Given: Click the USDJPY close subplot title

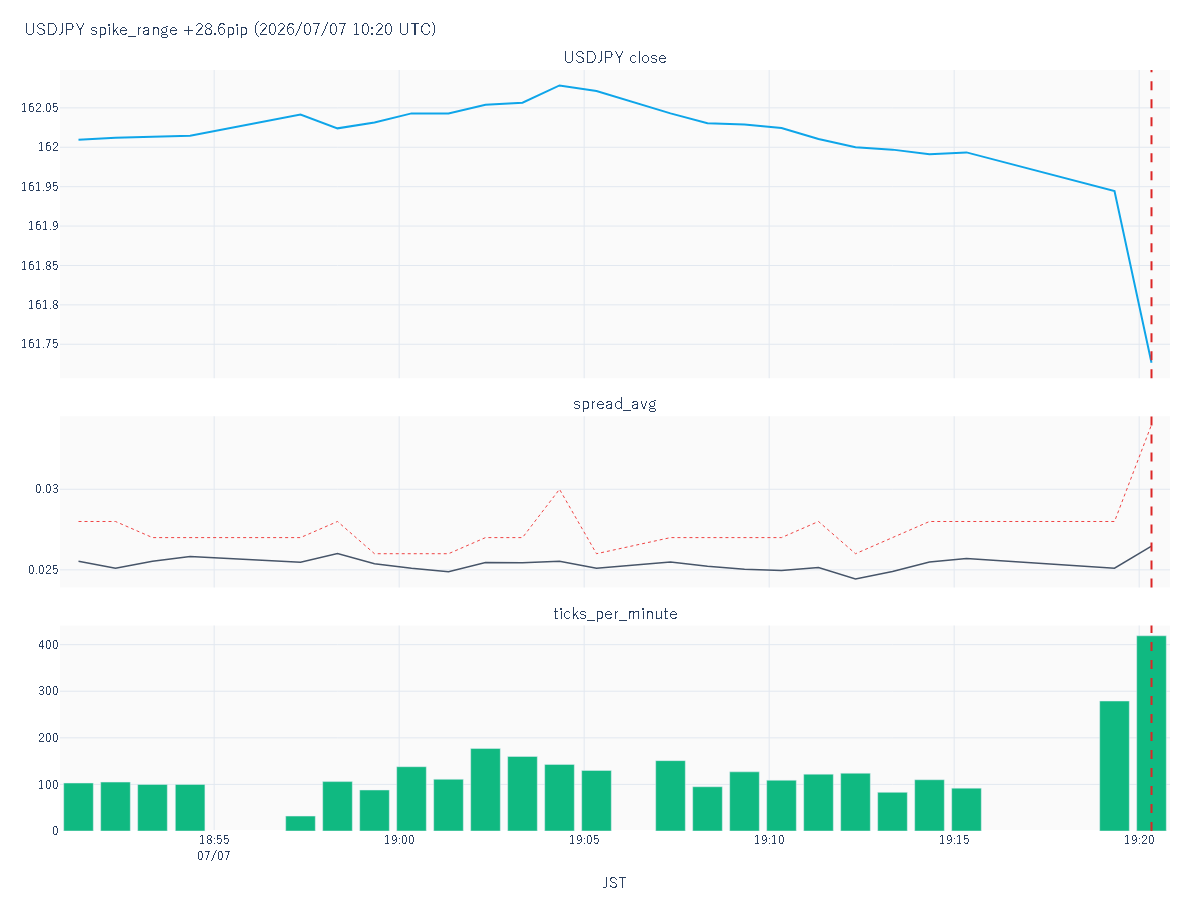Looking at the screenshot, I should click(x=615, y=58).
